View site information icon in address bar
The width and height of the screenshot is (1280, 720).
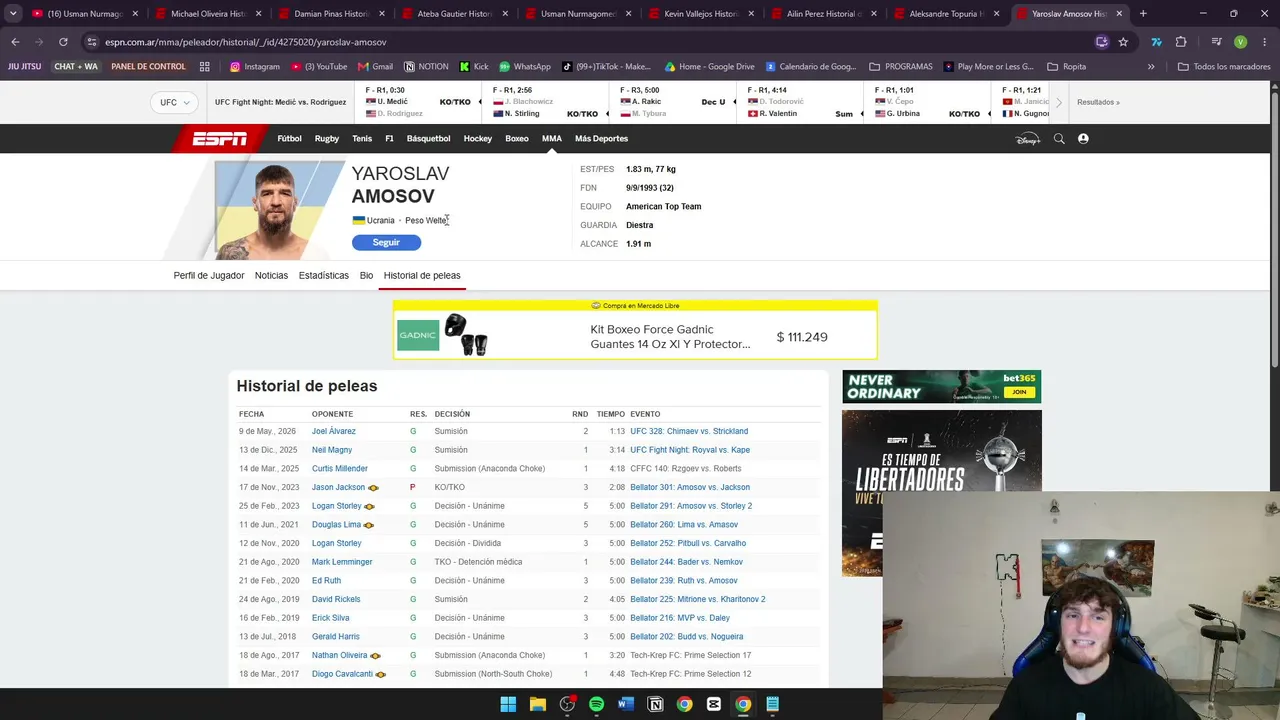pyautogui.click(x=92, y=42)
